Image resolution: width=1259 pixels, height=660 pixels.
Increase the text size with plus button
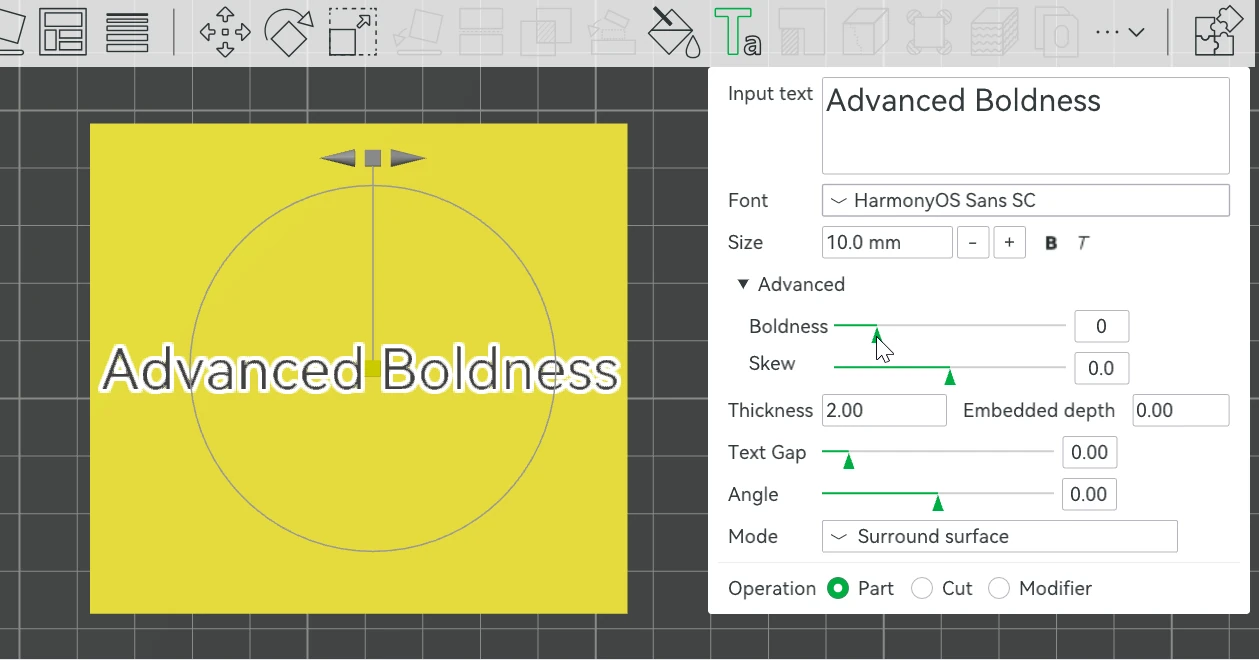[1010, 243]
